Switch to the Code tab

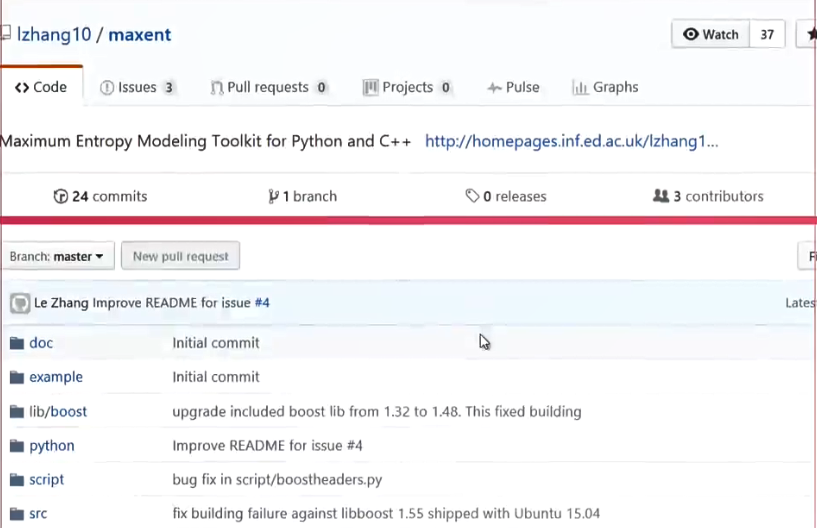(41, 87)
